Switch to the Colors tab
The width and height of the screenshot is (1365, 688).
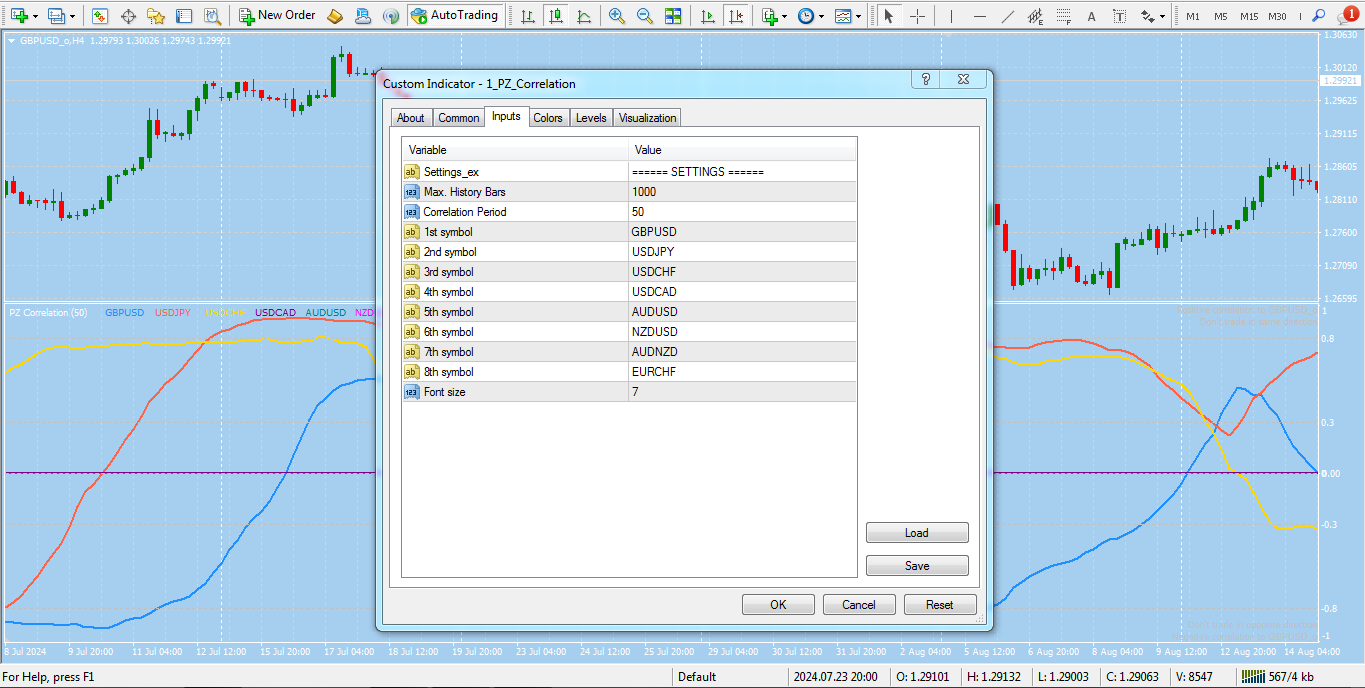547,118
